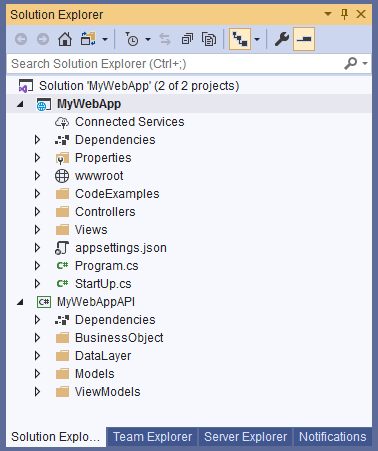Close the Solution Explorer panel

[361, 14]
